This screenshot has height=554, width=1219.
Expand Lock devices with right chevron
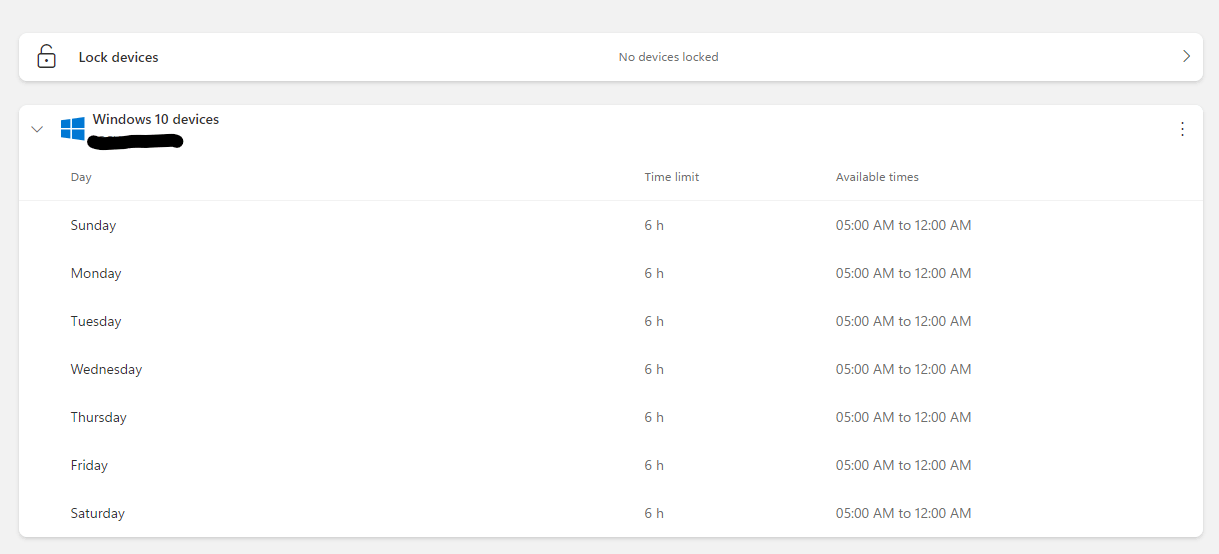1186,57
